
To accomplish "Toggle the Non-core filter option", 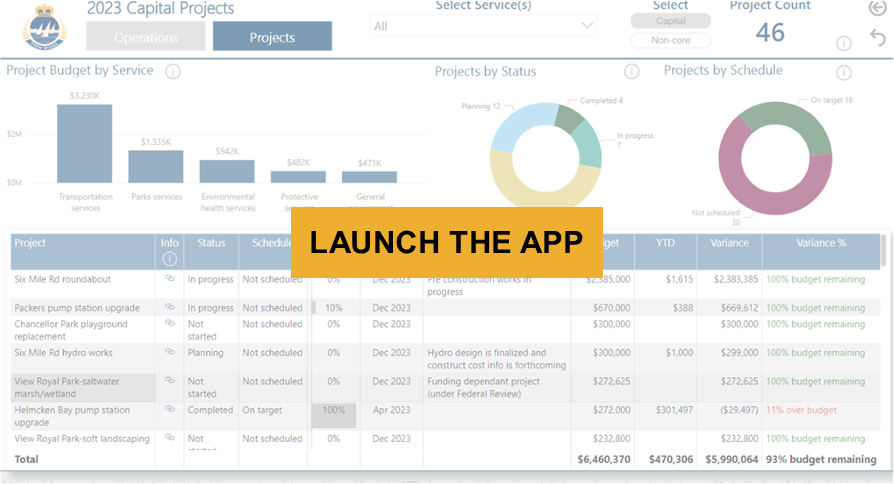I will (x=670, y=41).
